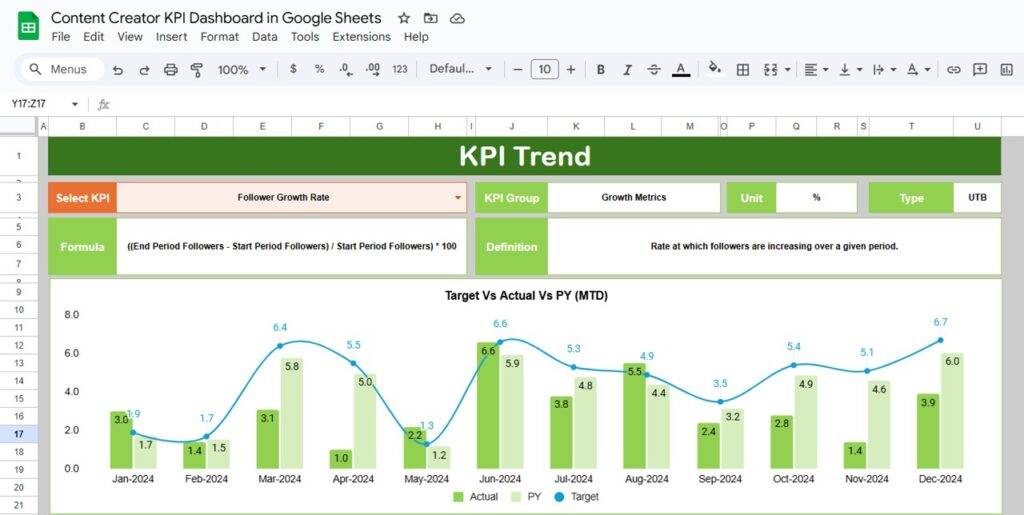Click the Actual legend entry

pyautogui.click(x=475, y=497)
